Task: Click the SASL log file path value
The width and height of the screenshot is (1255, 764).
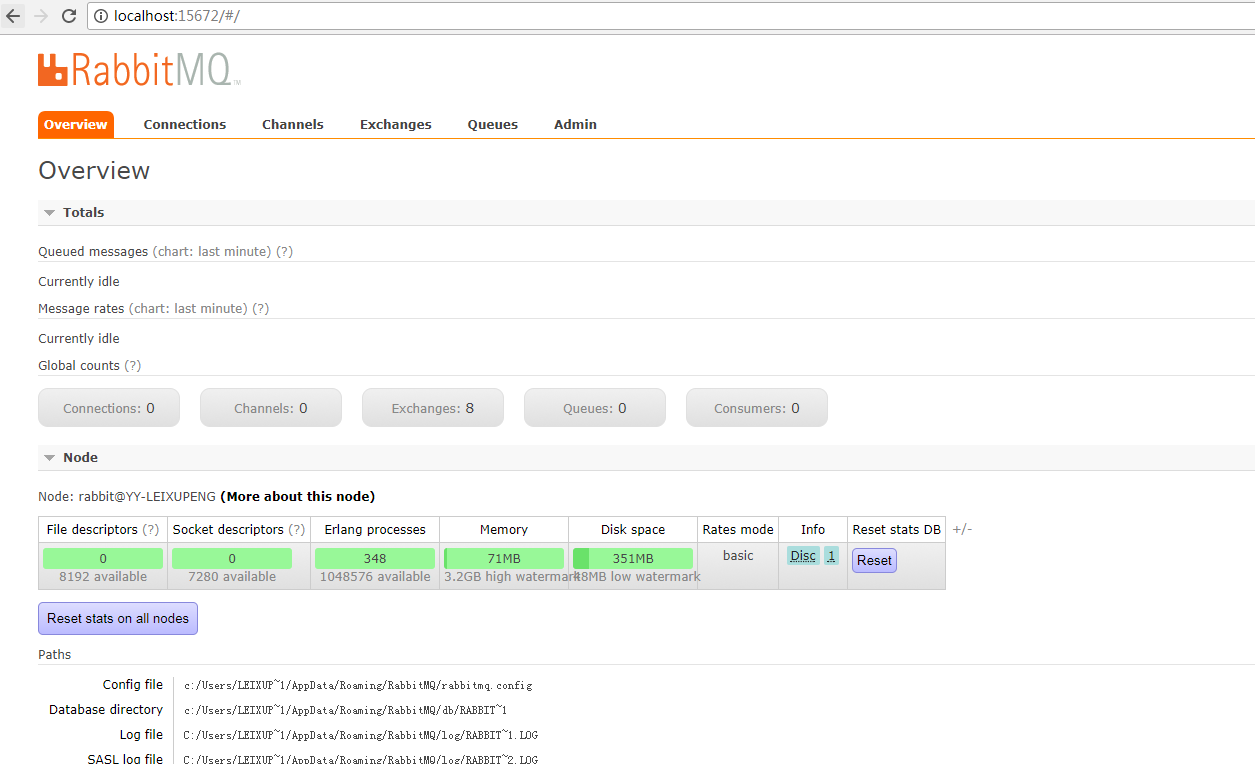Action: point(361,759)
